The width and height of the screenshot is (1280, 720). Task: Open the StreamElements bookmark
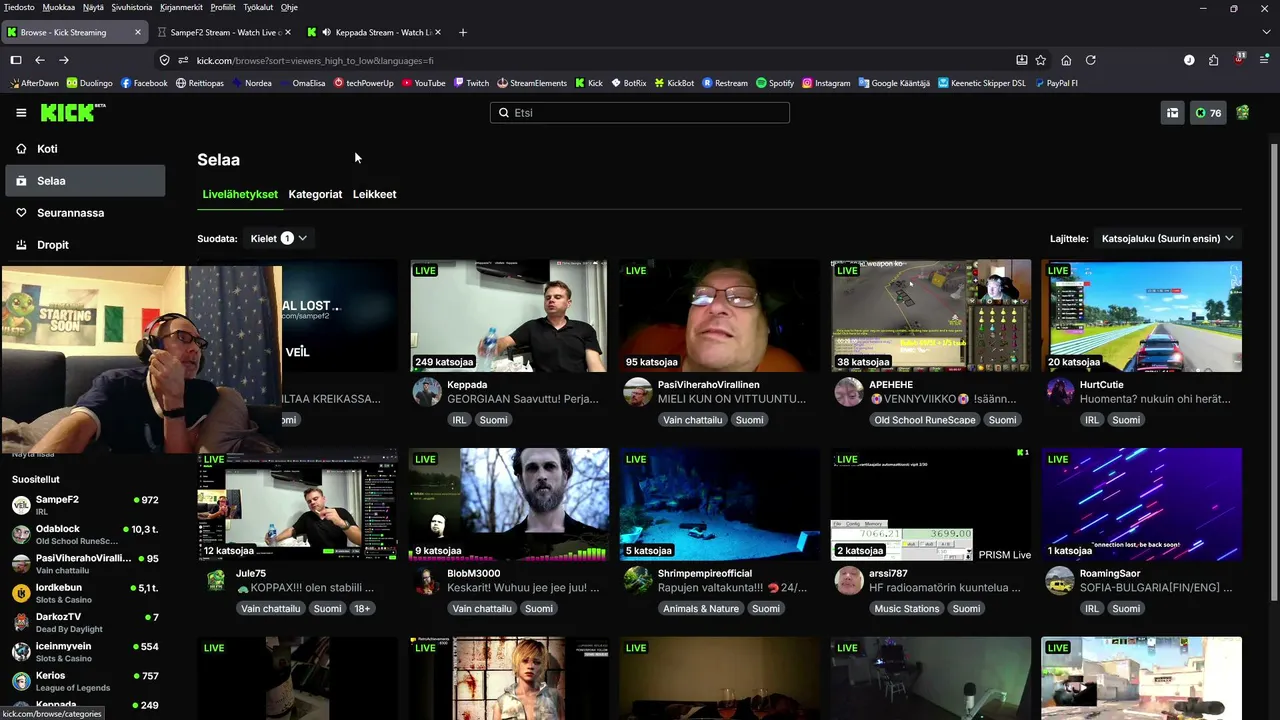coord(531,83)
